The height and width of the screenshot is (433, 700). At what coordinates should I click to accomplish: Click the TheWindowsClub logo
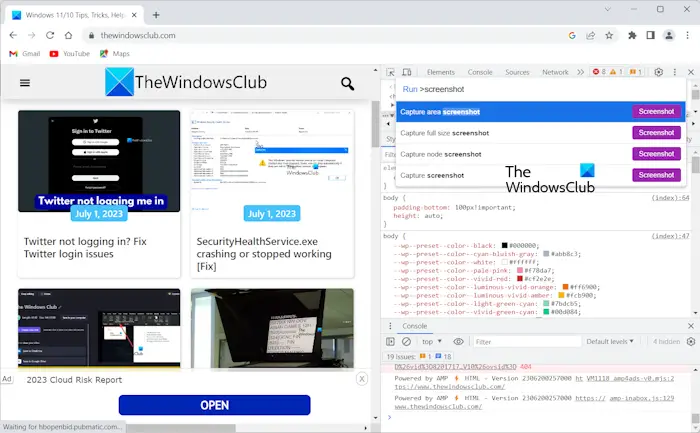pyautogui.click(x=186, y=82)
